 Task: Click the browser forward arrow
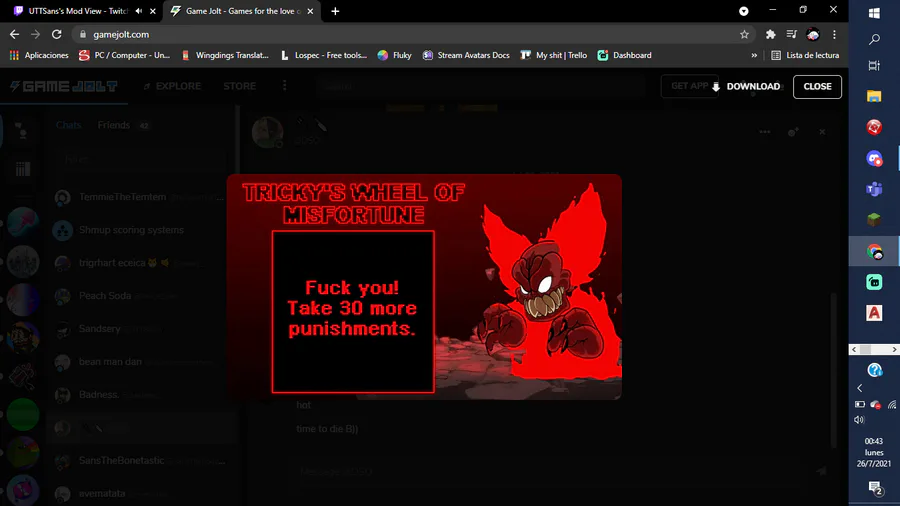point(35,34)
